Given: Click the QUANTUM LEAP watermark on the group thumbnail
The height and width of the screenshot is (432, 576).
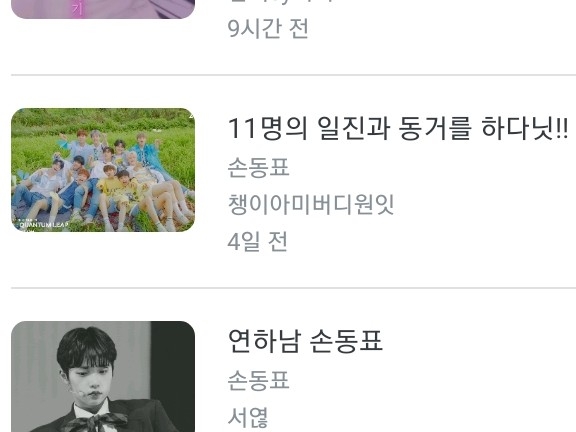Looking at the screenshot, I should tap(44, 224).
